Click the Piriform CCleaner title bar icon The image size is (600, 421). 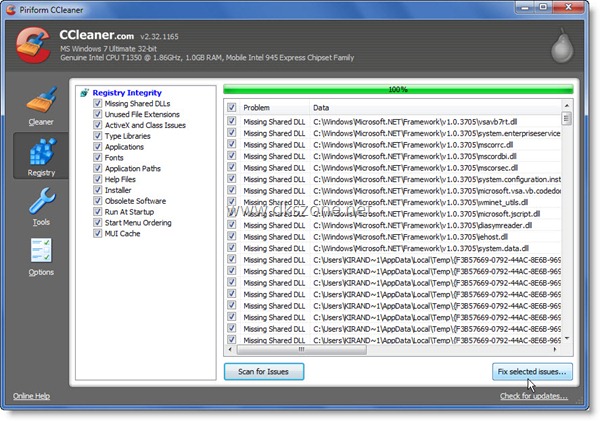11,10
